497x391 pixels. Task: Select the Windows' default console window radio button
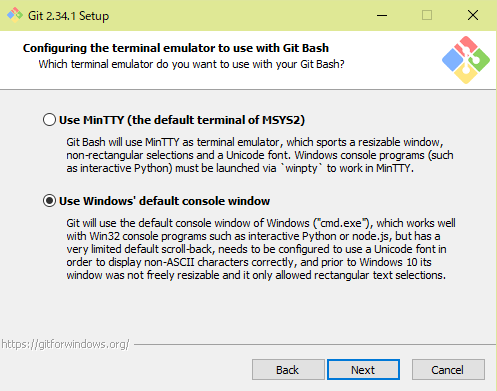coord(49,201)
